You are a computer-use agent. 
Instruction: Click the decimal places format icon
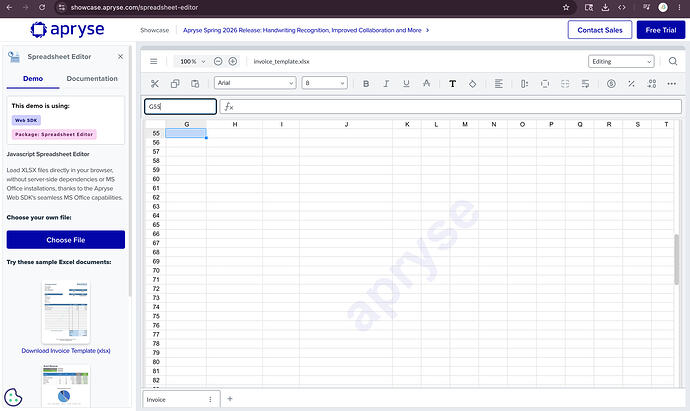click(652, 84)
